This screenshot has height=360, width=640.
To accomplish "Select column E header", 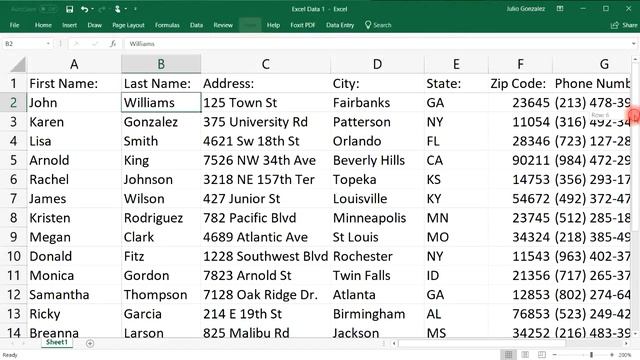I will point(456,64).
